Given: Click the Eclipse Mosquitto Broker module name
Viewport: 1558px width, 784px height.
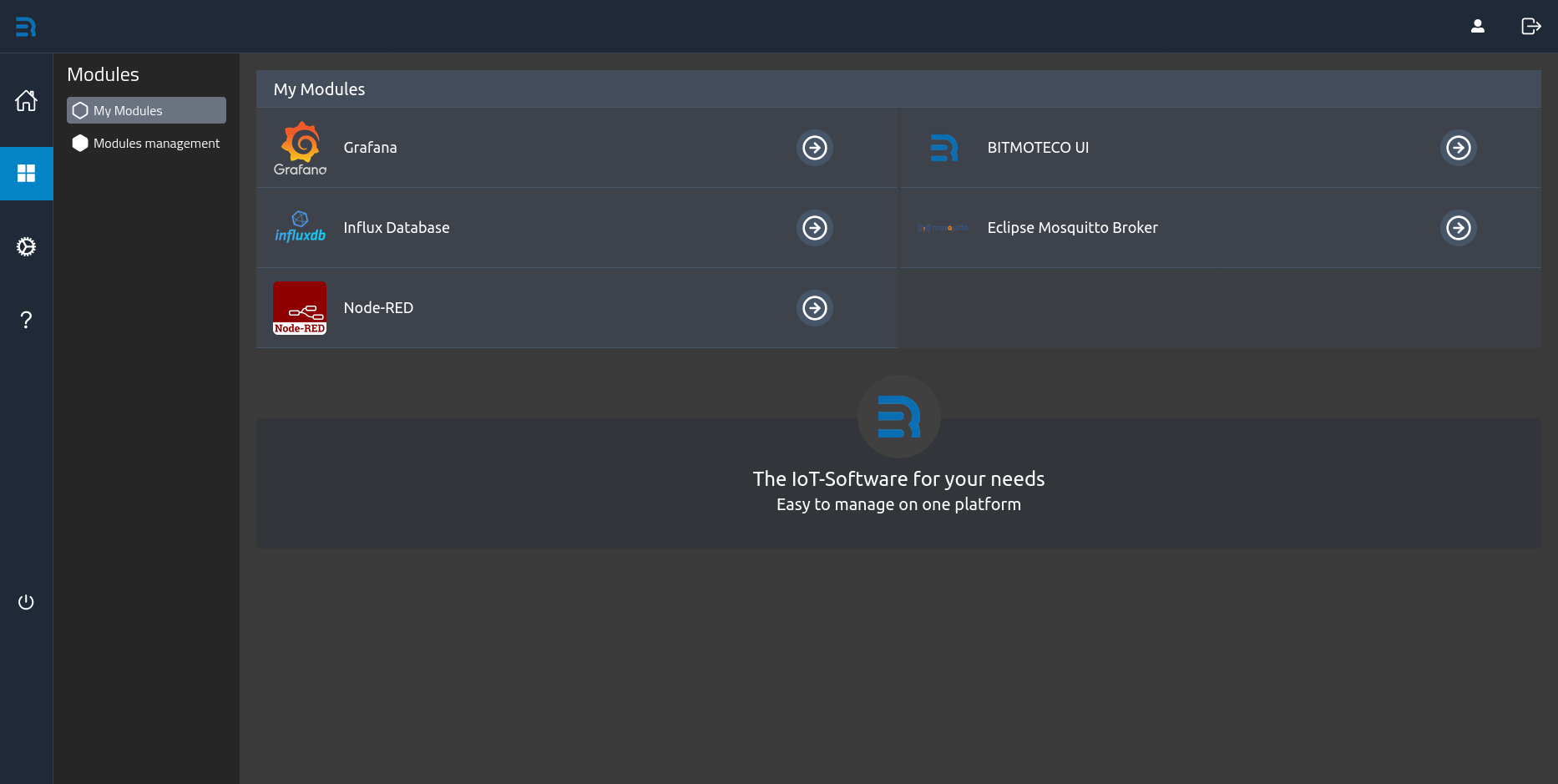Looking at the screenshot, I should click(x=1073, y=228).
